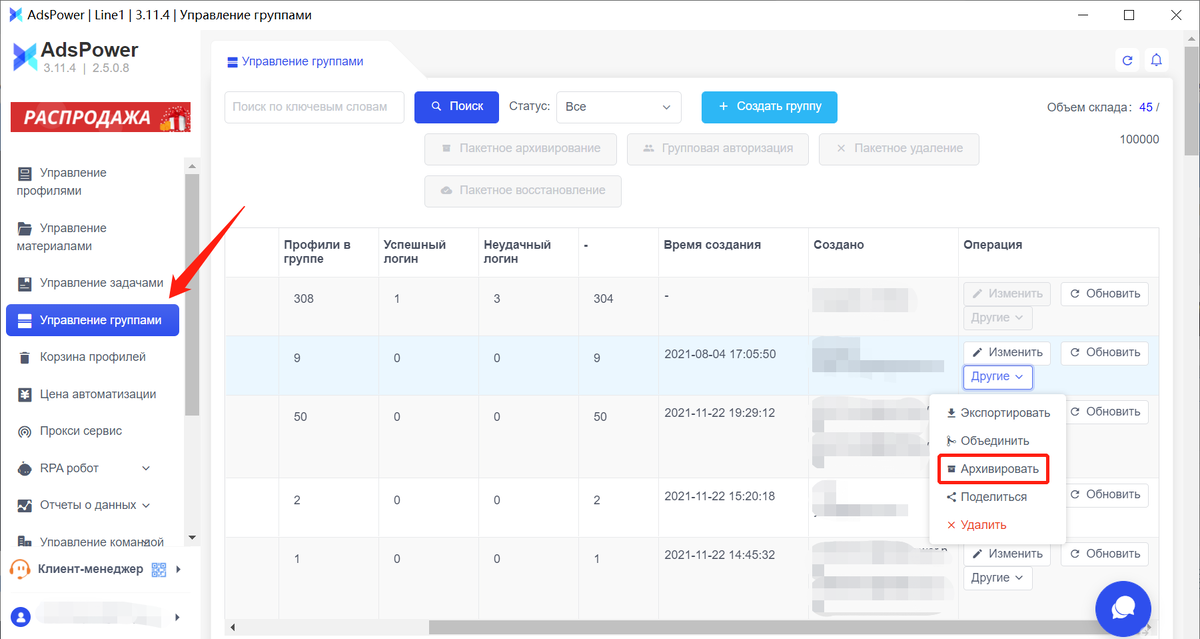Image resolution: width=1200 pixels, height=639 pixels.
Task: Open the notifications bell icon
Action: (1157, 60)
